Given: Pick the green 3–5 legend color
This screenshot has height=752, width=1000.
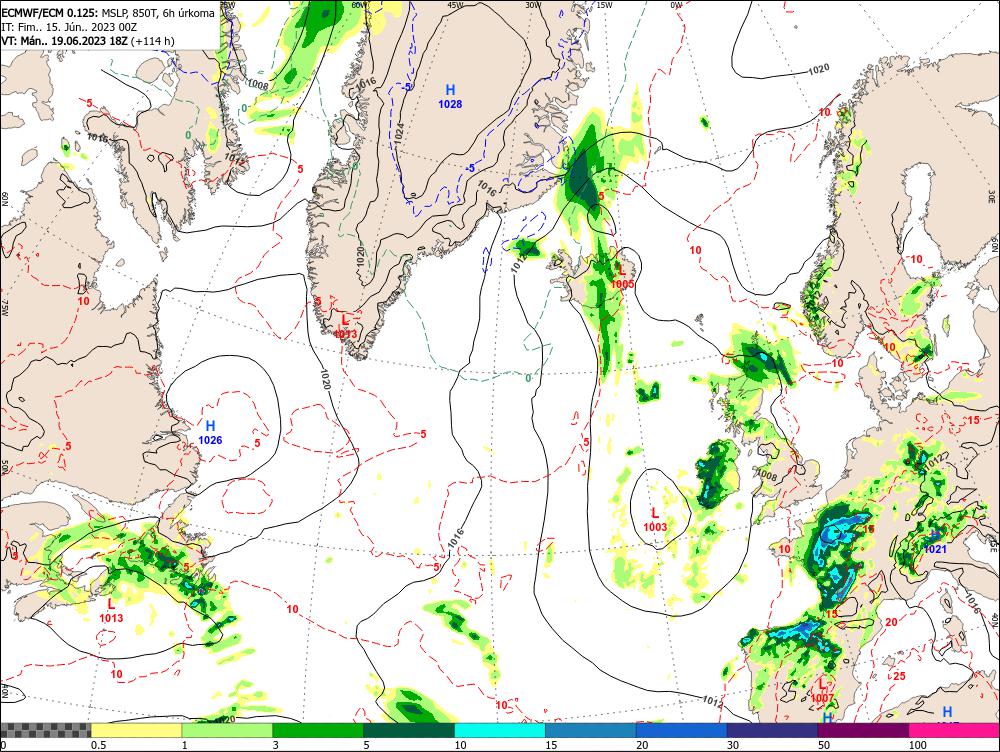Looking at the screenshot, I should click(318, 730).
